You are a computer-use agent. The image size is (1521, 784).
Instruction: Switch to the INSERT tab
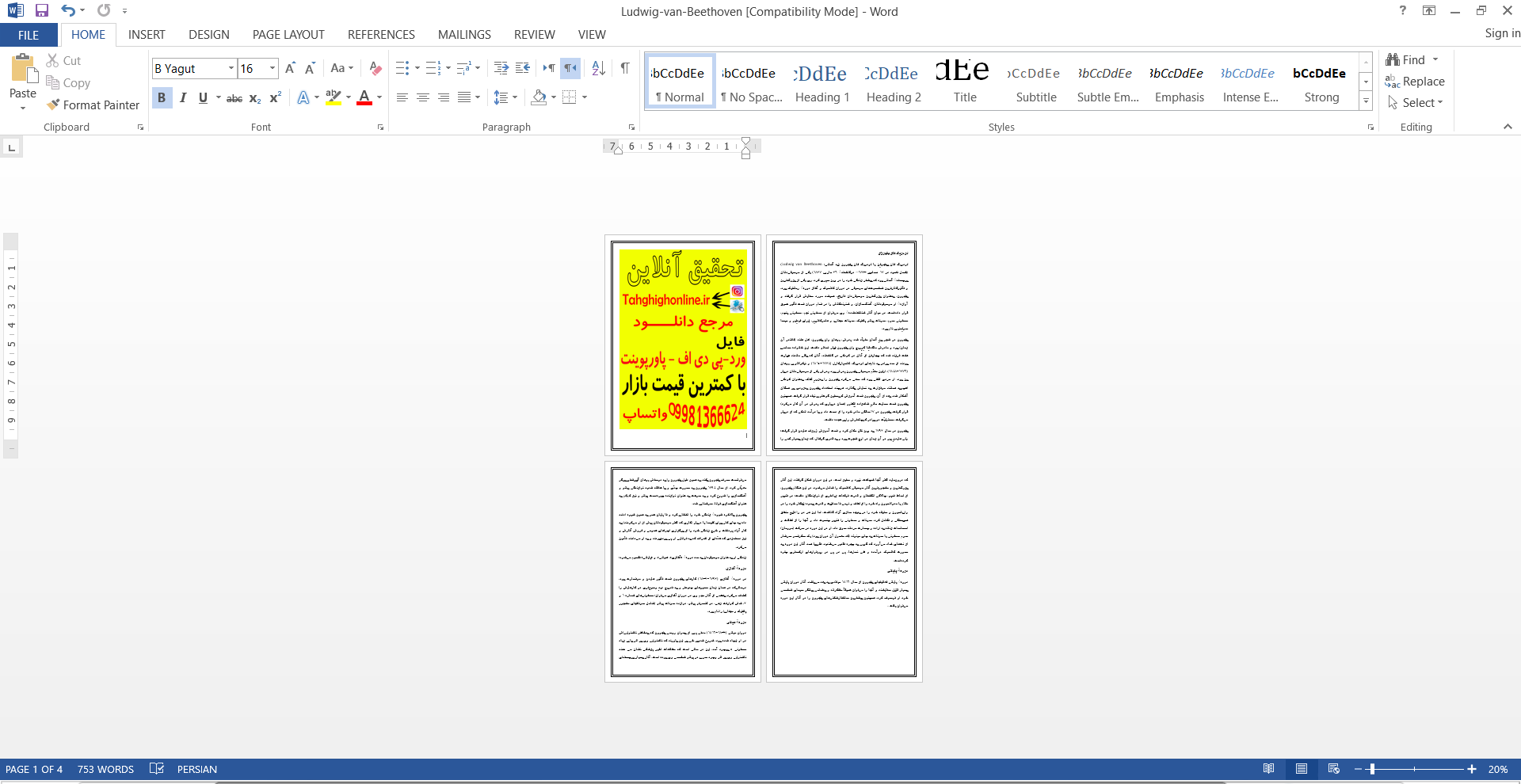point(147,35)
